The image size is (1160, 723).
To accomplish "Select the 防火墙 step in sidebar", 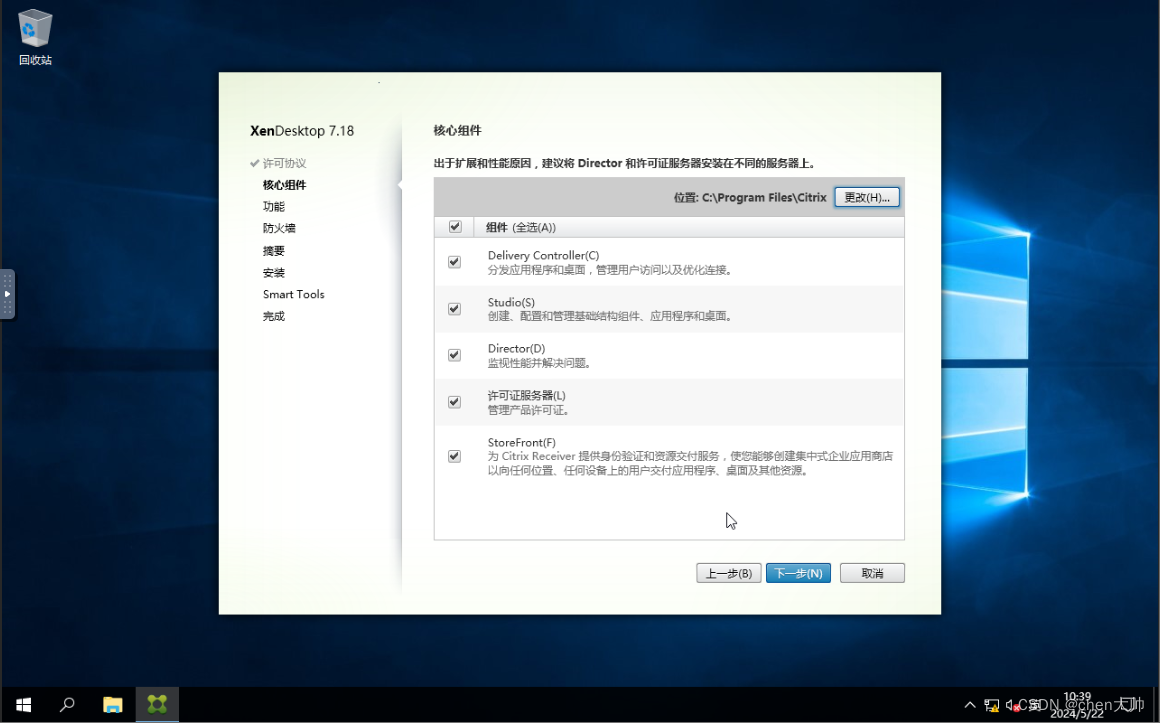I will coord(279,229).
